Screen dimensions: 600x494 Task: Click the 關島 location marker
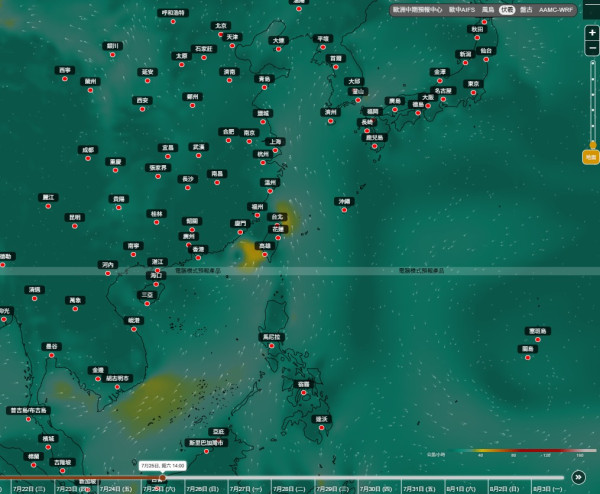pos(528,358)
